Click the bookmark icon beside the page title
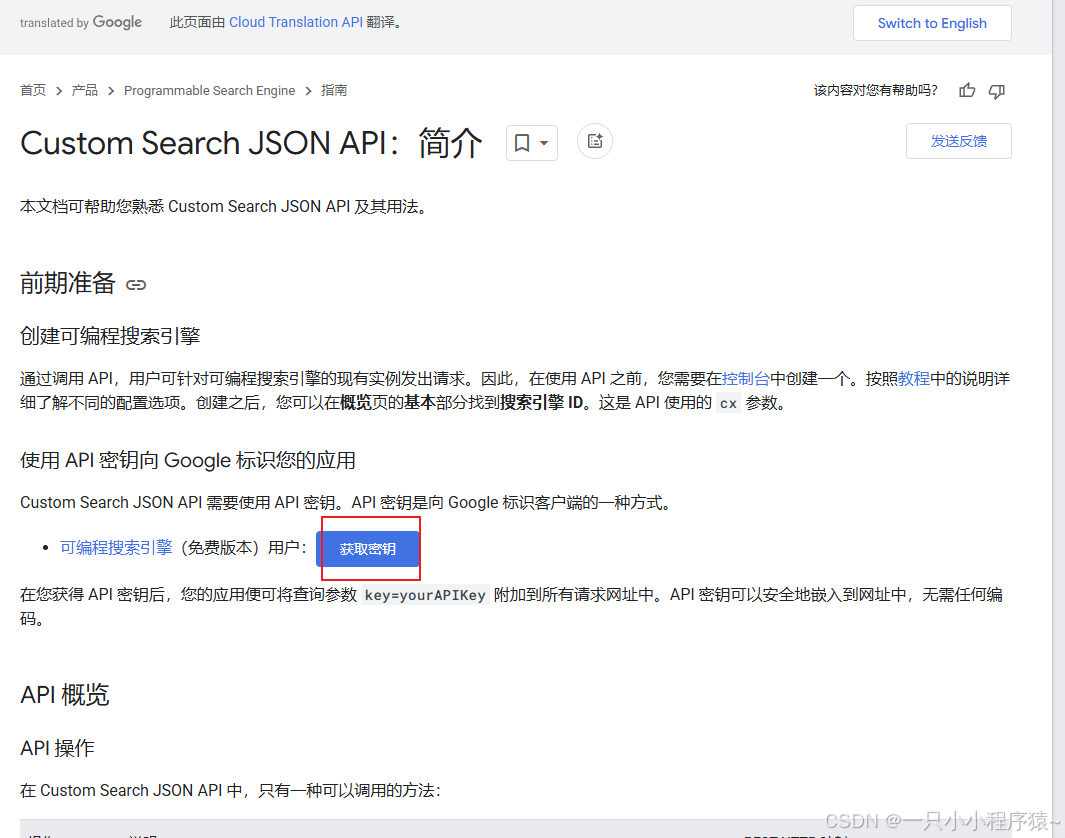This screenshot has height=838, width=1065. pyautogui.click(x=522, y=143)
